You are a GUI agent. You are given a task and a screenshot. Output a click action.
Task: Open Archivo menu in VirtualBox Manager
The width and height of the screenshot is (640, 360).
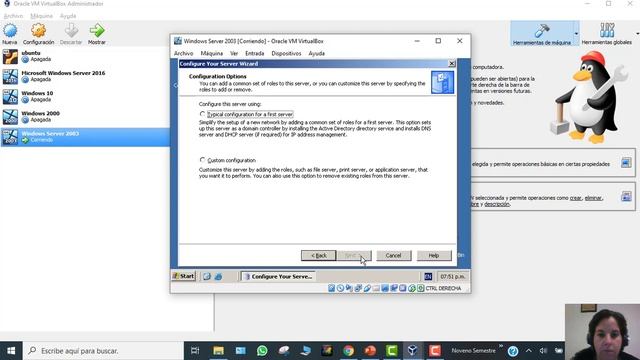13,16
